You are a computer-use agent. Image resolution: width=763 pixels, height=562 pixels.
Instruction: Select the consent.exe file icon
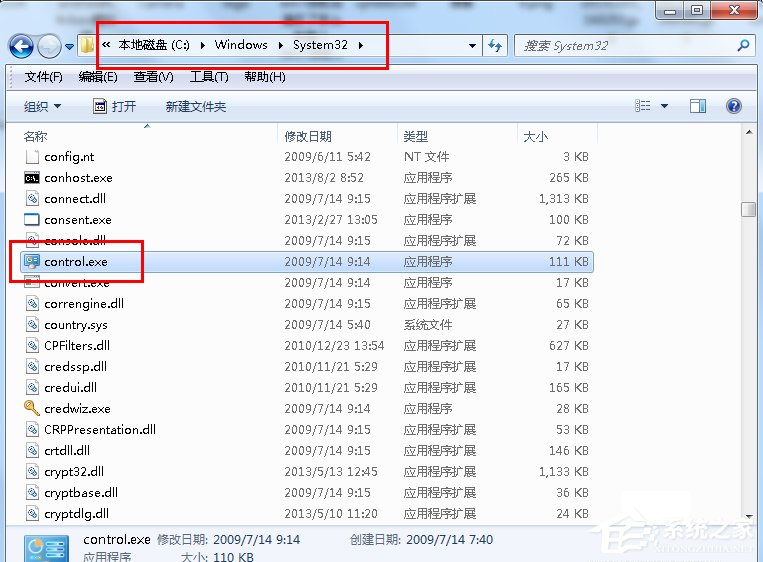tap(32, 220)
